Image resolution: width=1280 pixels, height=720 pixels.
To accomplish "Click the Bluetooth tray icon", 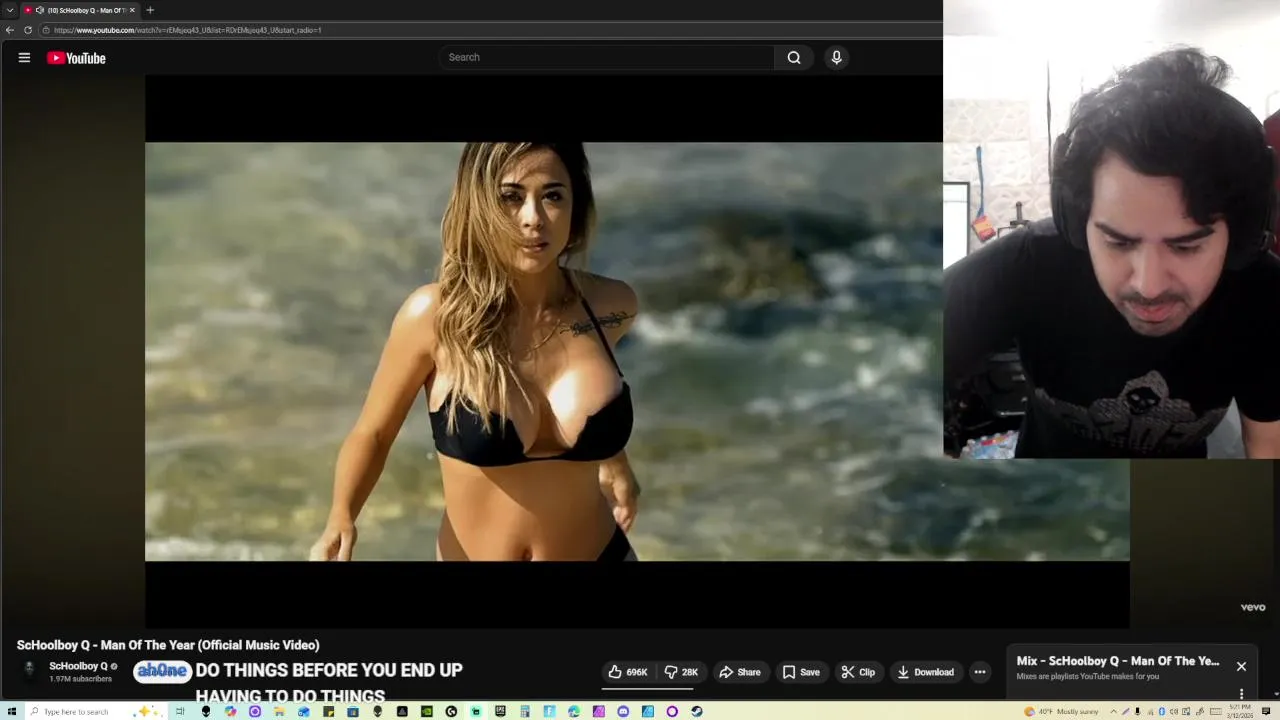I will (x=1162, y=711).
